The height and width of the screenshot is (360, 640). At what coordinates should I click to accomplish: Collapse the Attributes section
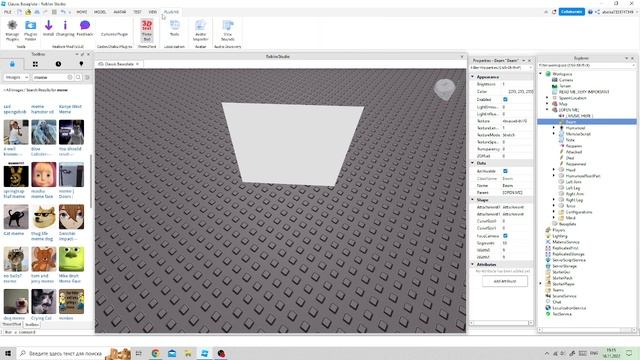tap(473, 264)
